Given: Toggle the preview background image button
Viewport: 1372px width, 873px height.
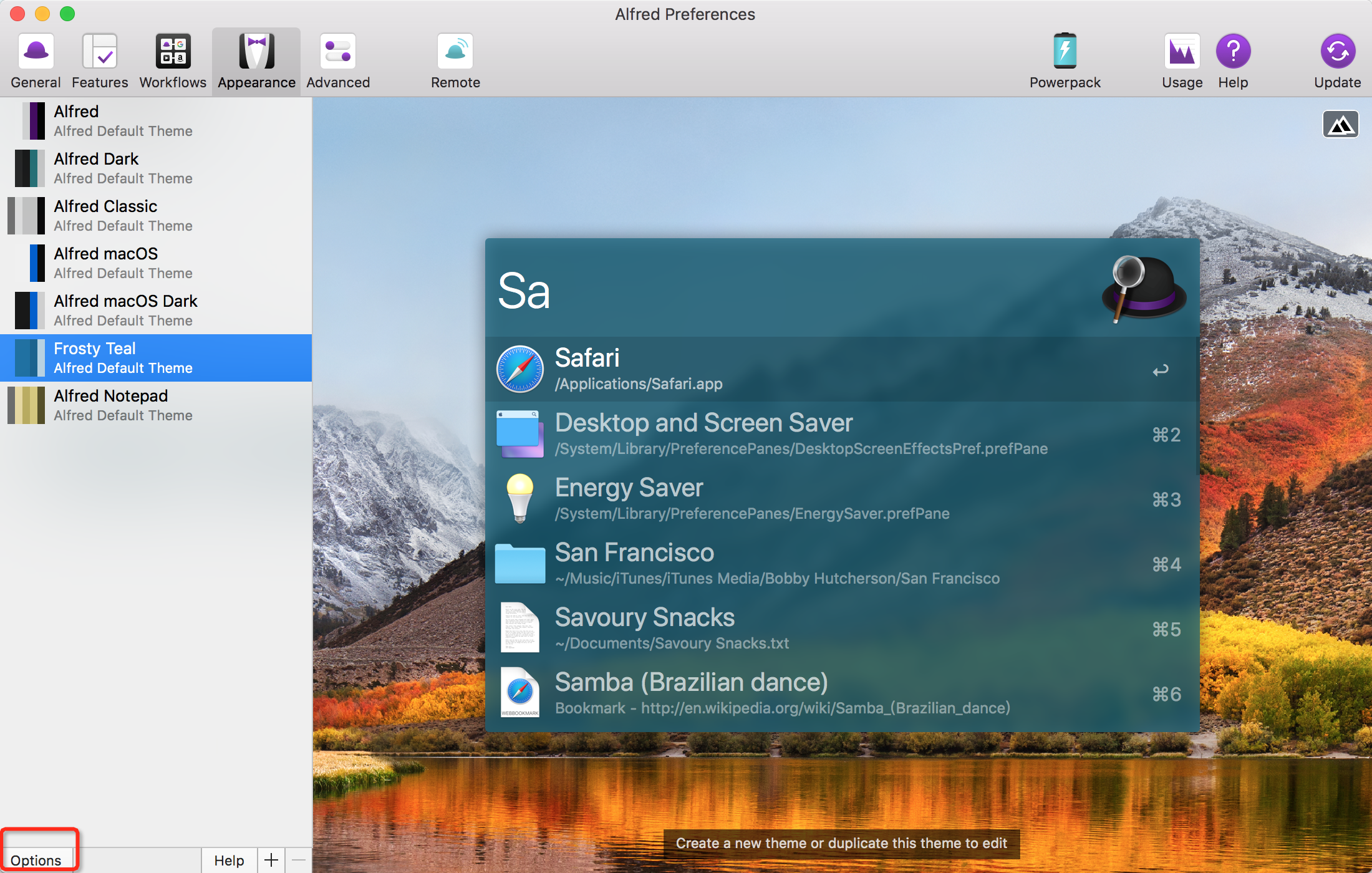Looking at the screenshot, I should (x=1340, y=125).
